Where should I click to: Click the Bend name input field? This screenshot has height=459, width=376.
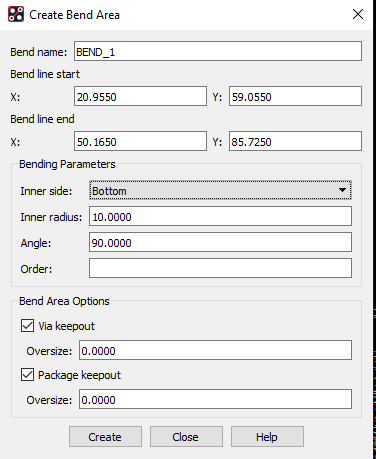218,51
